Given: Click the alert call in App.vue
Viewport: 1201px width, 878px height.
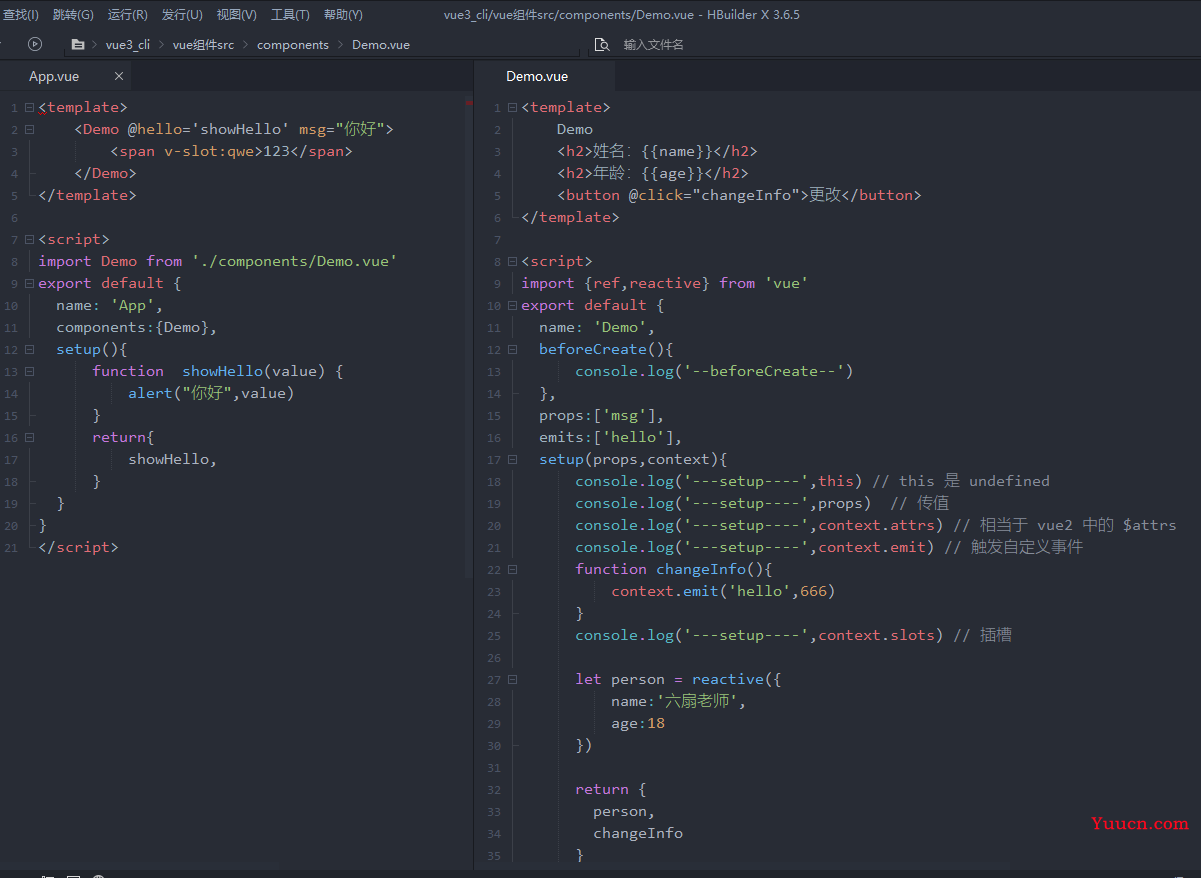Looking at the screenshot, I should point(211,393).
